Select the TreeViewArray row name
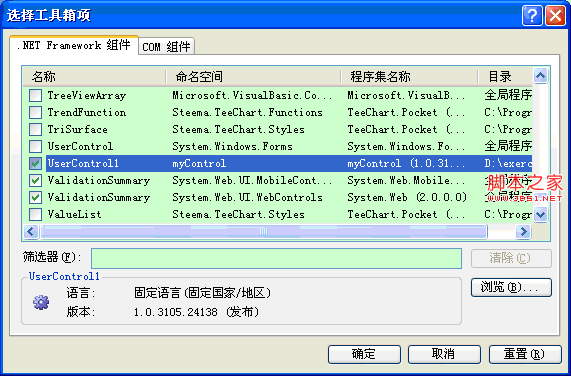The width and height of the screenshot is (571, 376). coord(87,95)
